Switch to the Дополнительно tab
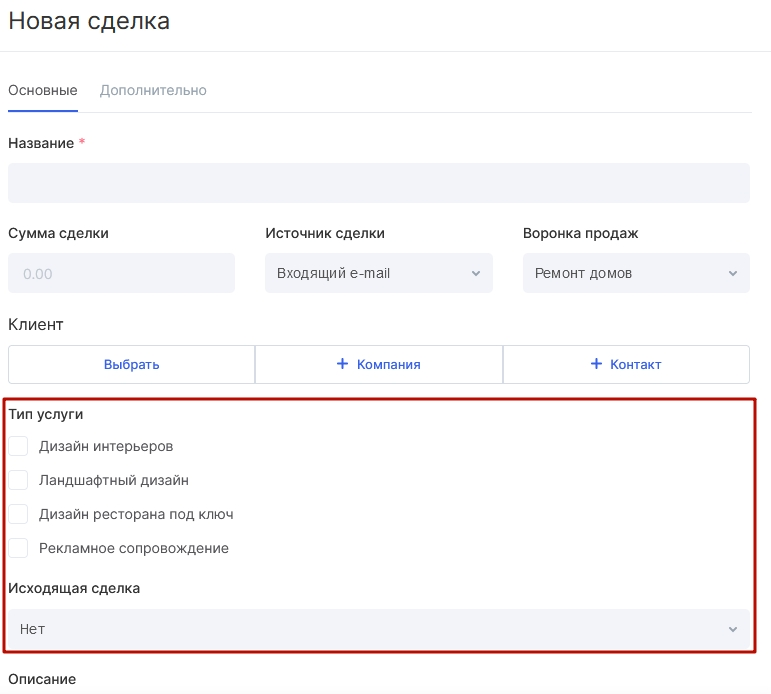The image size is (771, 694). coord(153,91)
